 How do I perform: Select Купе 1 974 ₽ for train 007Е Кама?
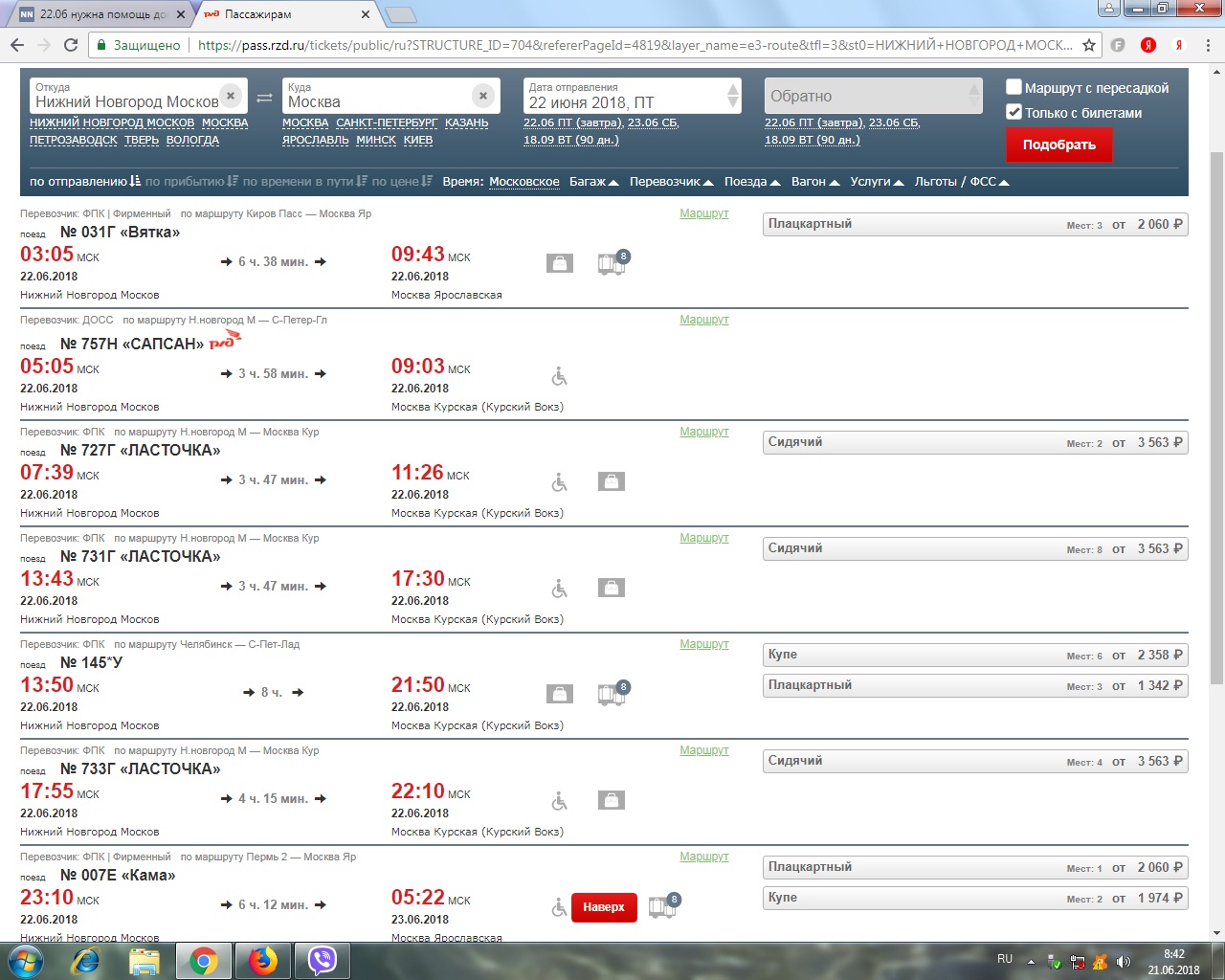(x=975, y=898)
